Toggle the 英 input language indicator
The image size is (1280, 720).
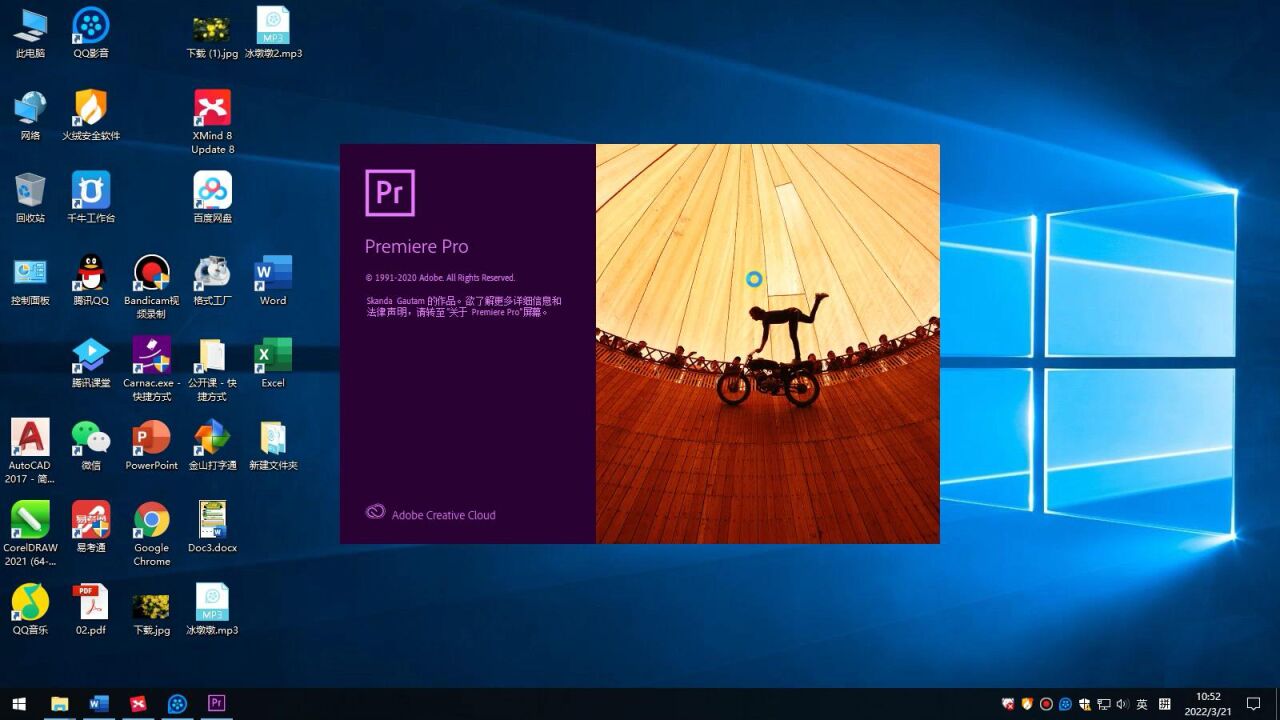[1142, 704]
